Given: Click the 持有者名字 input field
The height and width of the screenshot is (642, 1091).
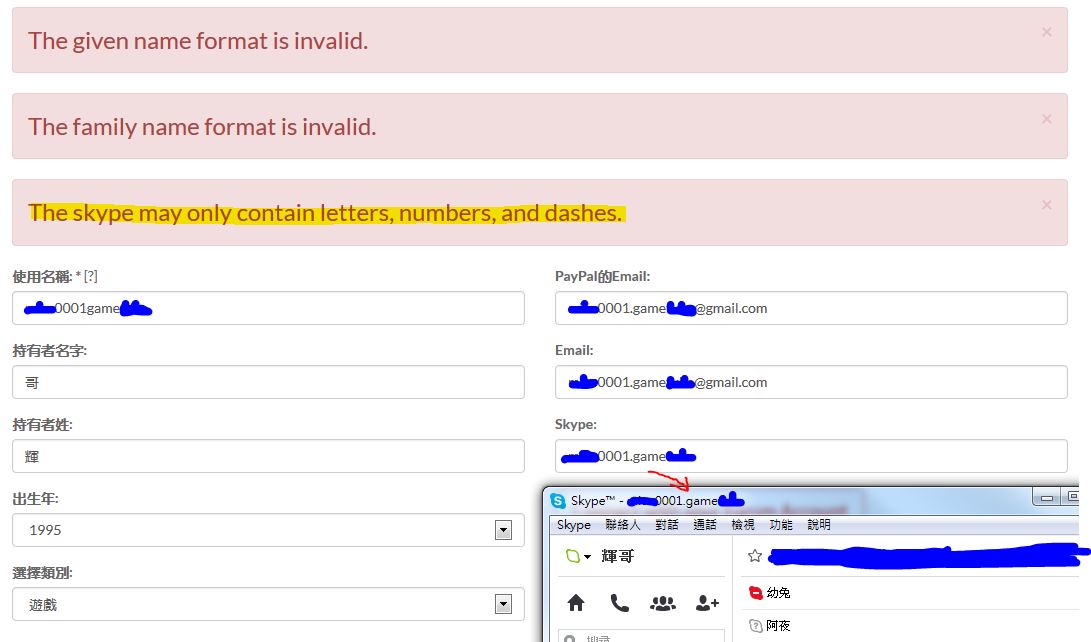Looking at the screenshot, I should pos(268,382).
